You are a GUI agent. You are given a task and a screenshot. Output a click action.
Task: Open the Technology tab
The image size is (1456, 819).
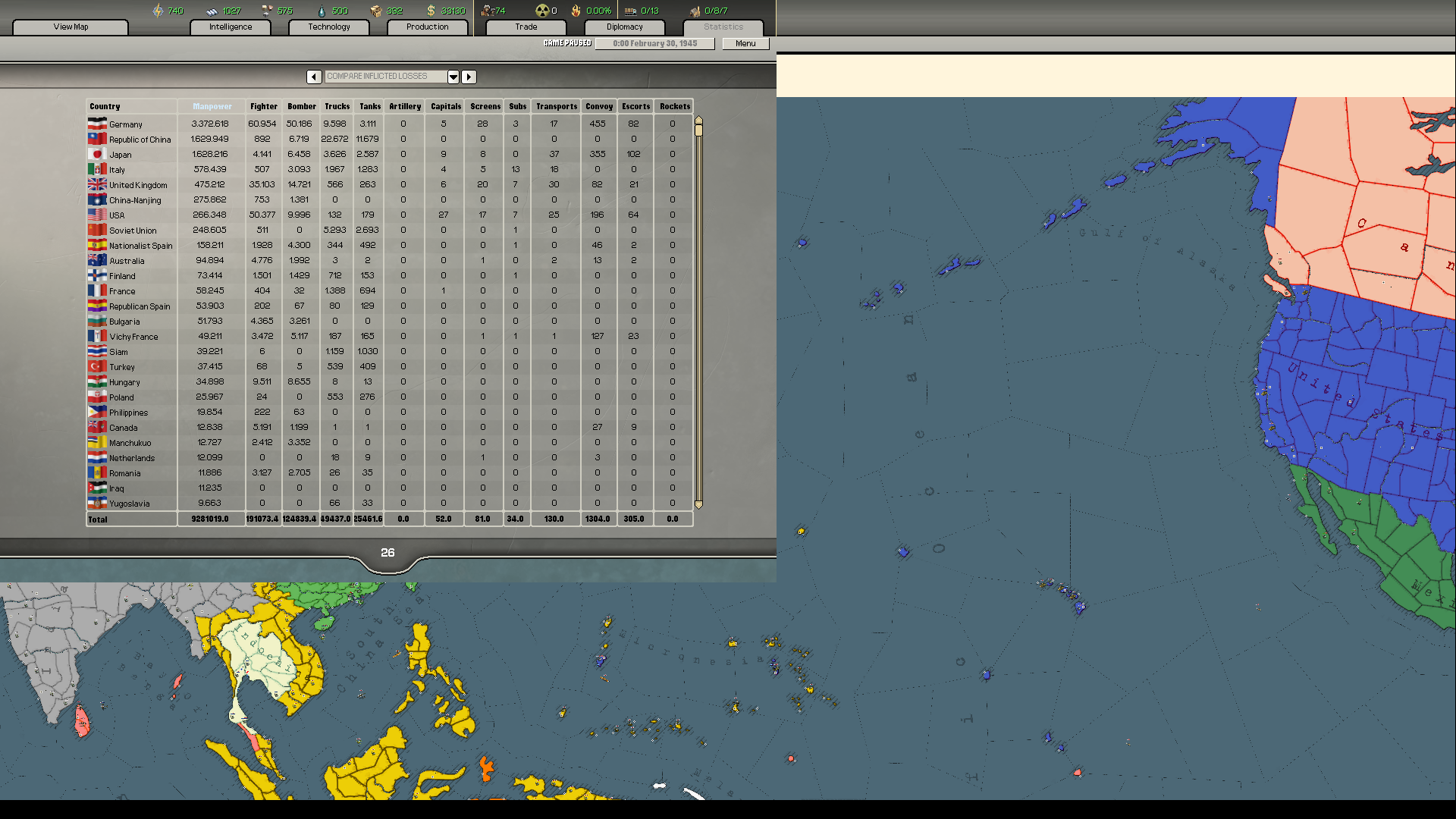(x=328, y=27)
